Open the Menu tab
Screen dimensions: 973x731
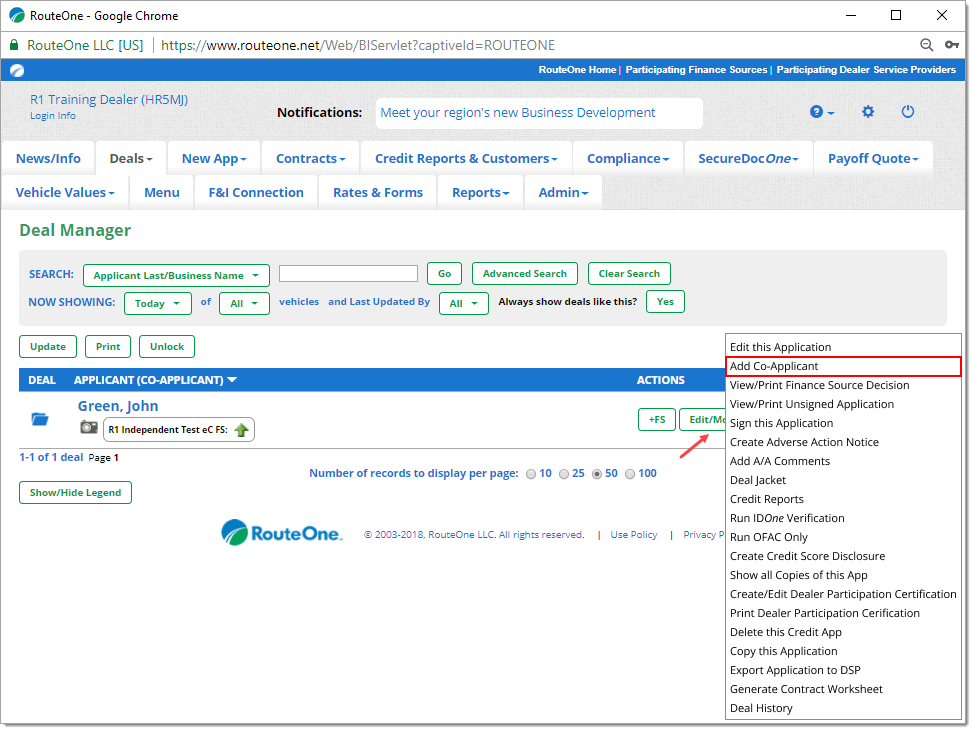161,192
